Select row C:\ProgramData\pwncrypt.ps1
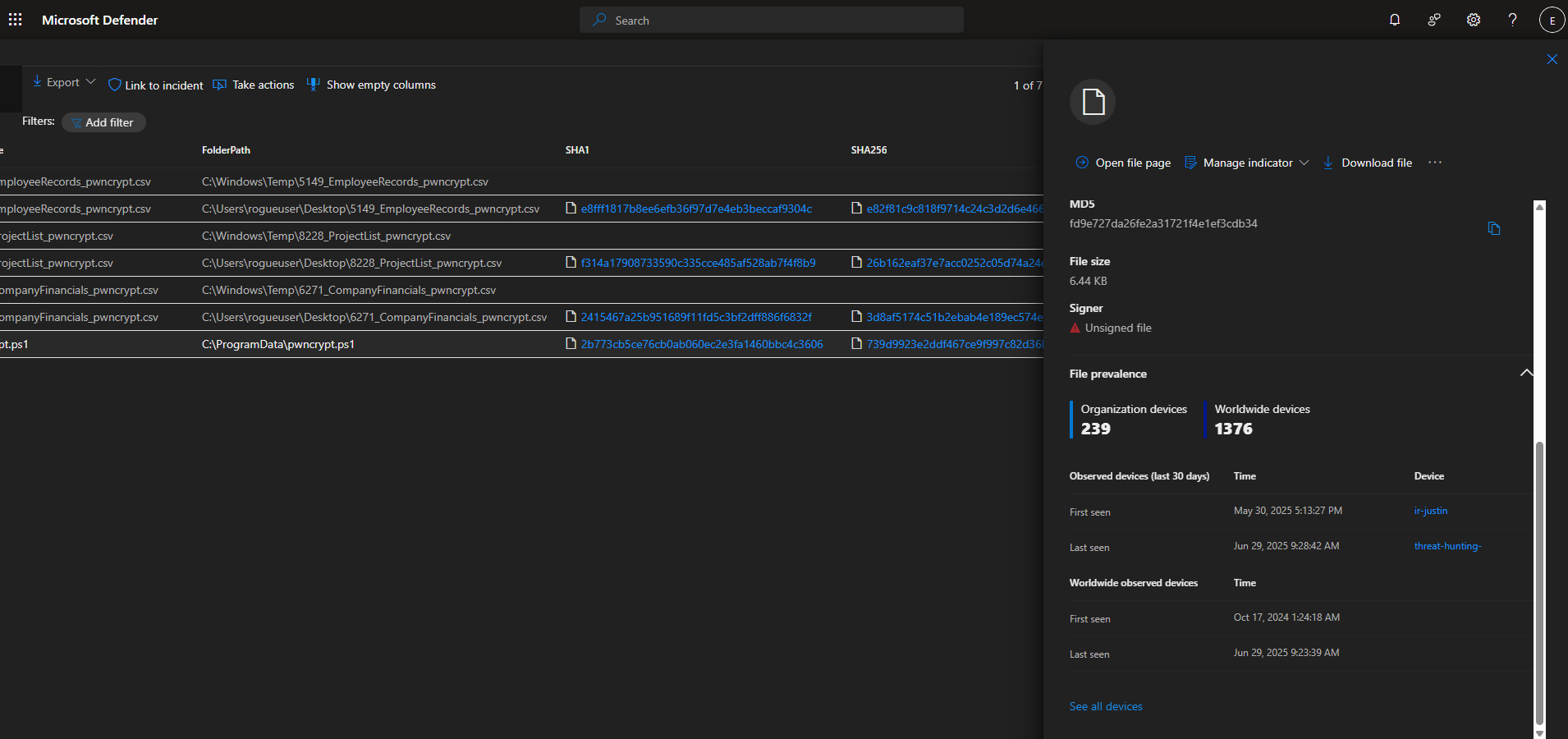This screenshot has height=739, width=1568. 521,344
